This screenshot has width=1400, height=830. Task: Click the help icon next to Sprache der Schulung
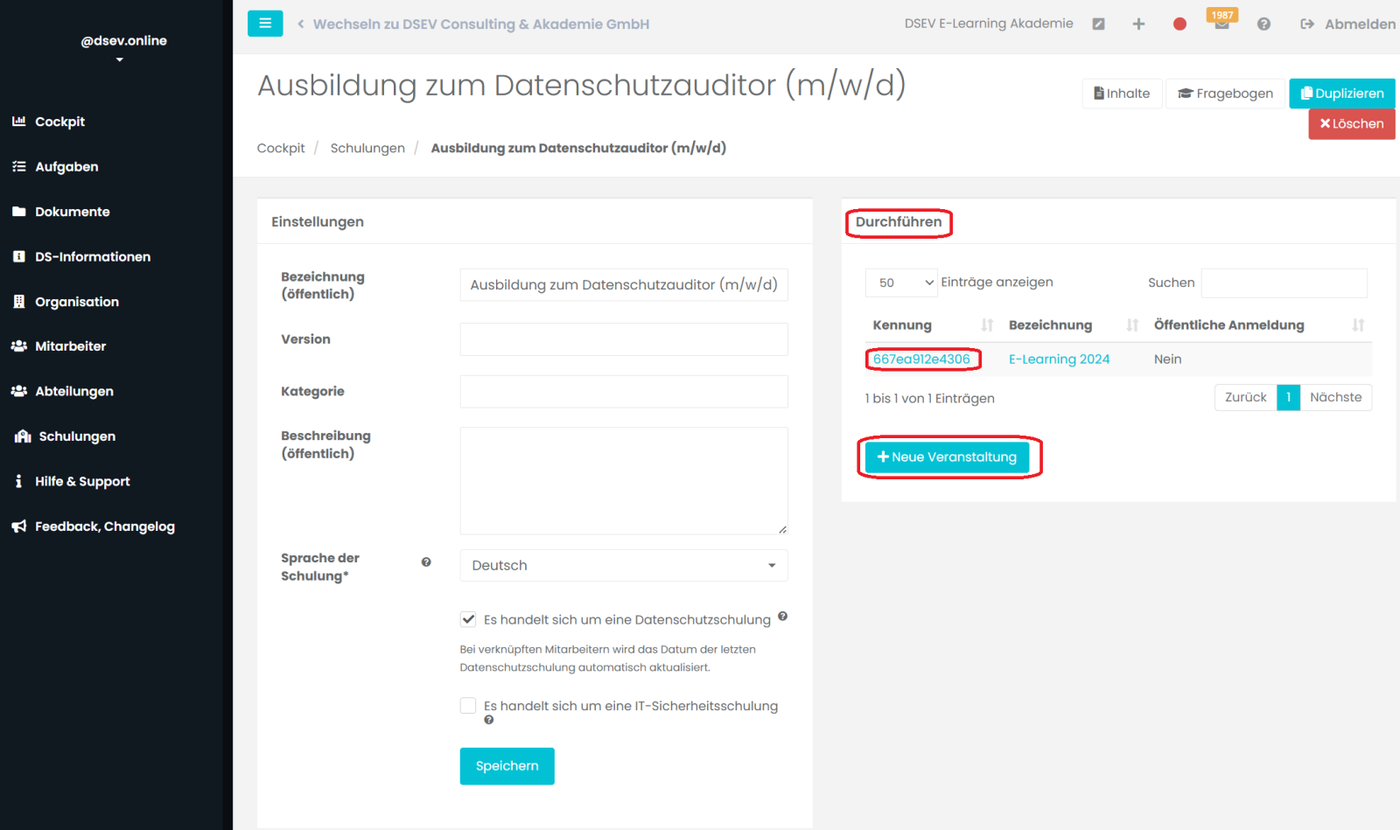click(426, 562)
